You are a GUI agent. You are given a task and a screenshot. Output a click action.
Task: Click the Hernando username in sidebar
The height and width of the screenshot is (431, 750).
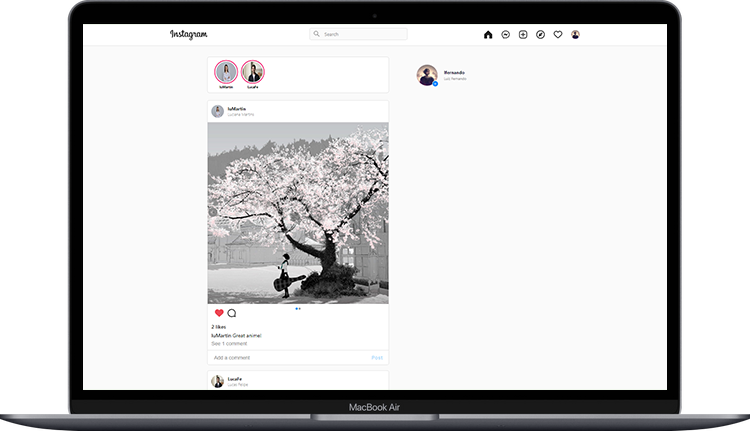click(x=454, y=72)
